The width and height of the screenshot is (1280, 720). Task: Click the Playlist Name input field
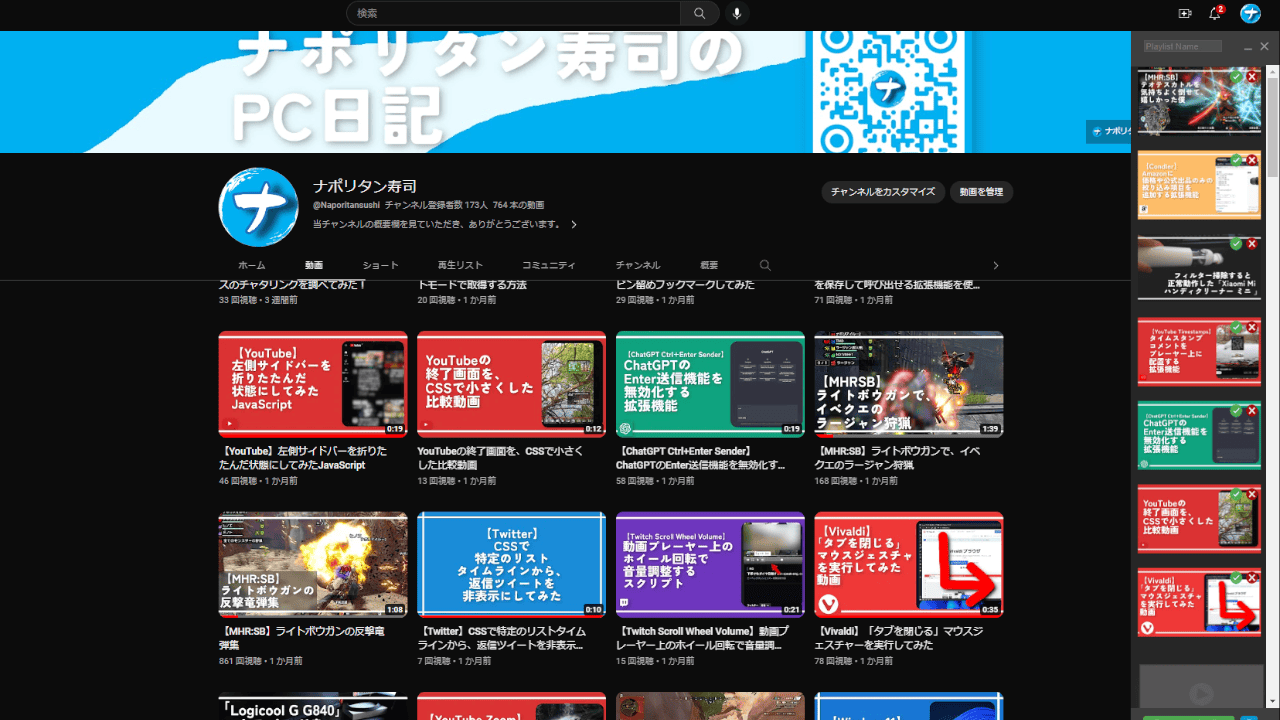(1183, 46)
